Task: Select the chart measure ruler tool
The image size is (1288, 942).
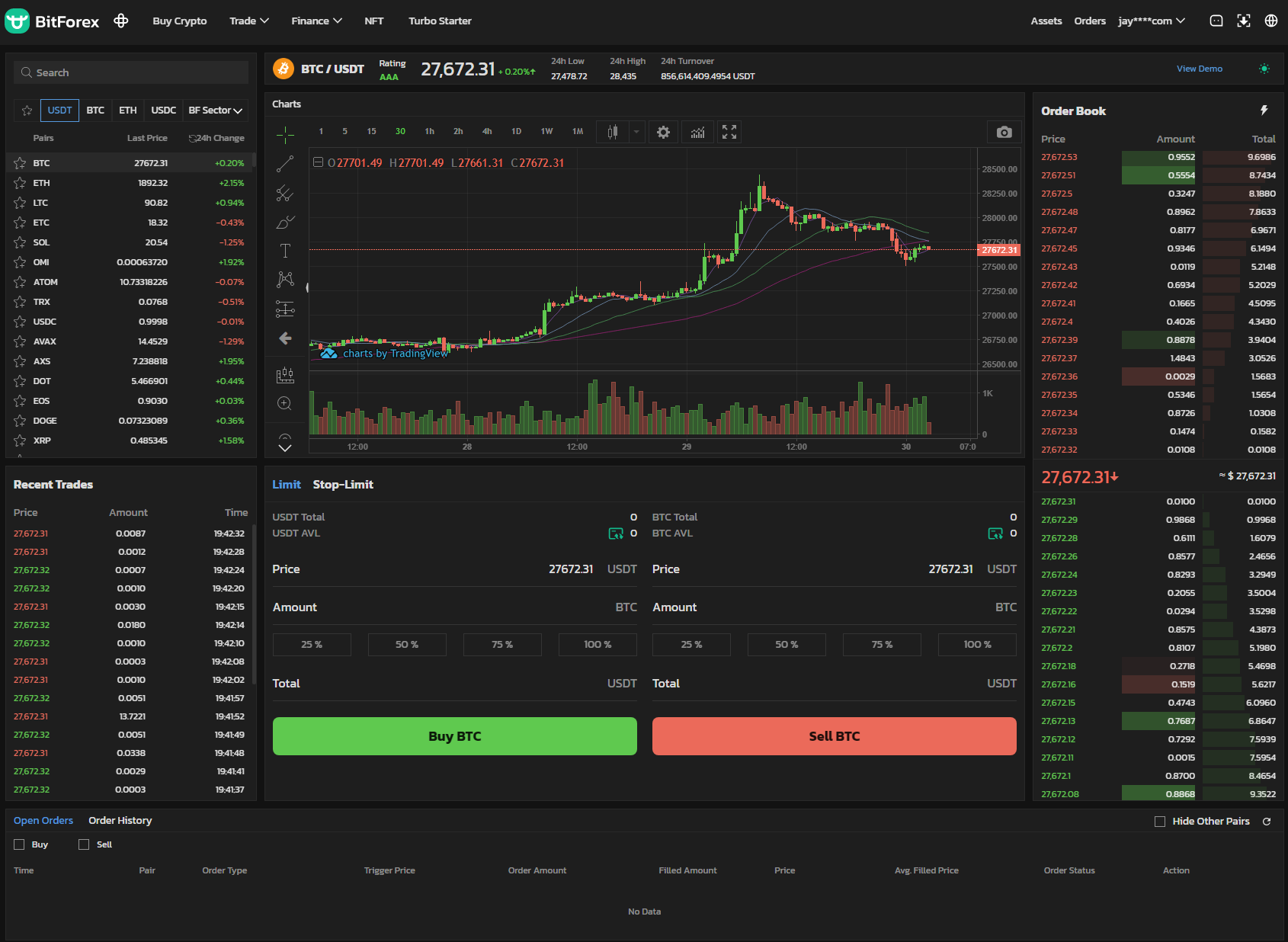Action: [285, 374]
